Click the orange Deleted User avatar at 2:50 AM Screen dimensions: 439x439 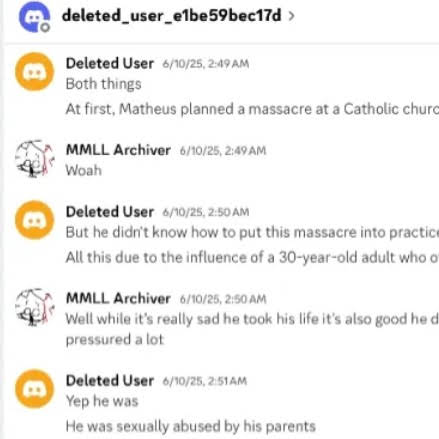point(35,220)
